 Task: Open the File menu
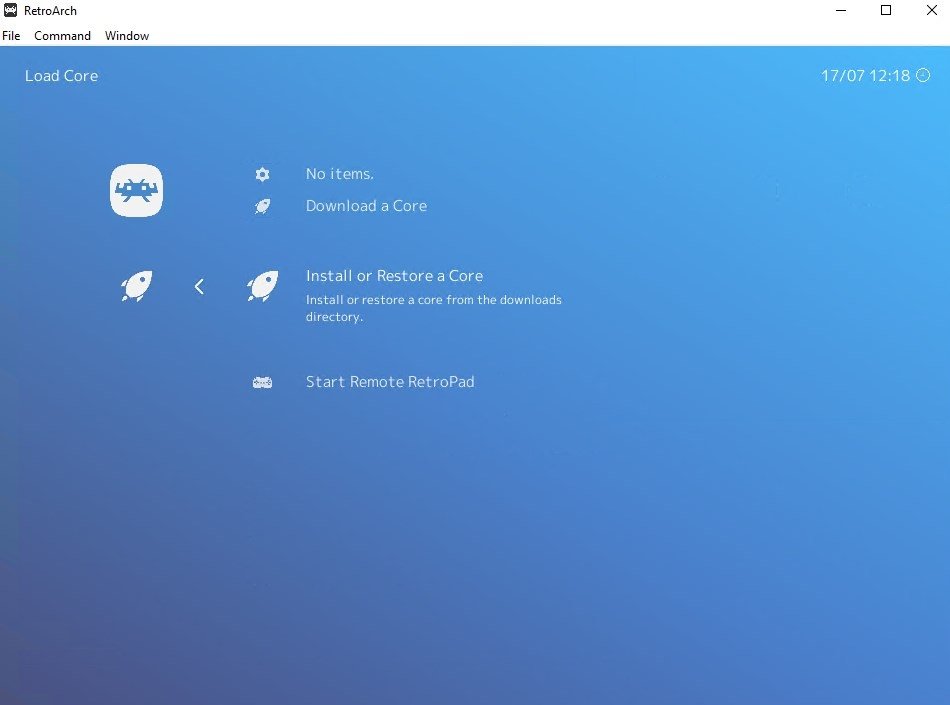click(x=11, y=36)
